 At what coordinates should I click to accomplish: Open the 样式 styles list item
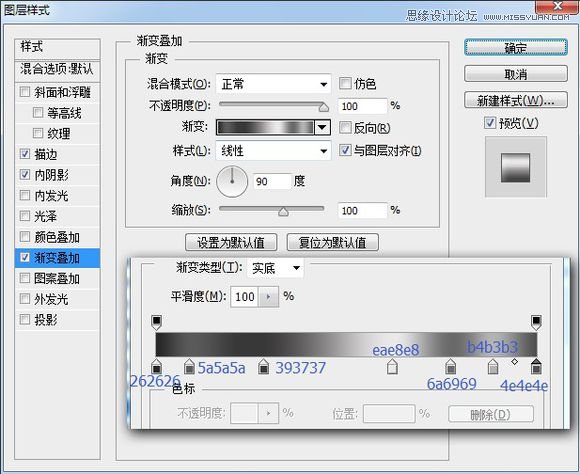(x=57, y=48)
